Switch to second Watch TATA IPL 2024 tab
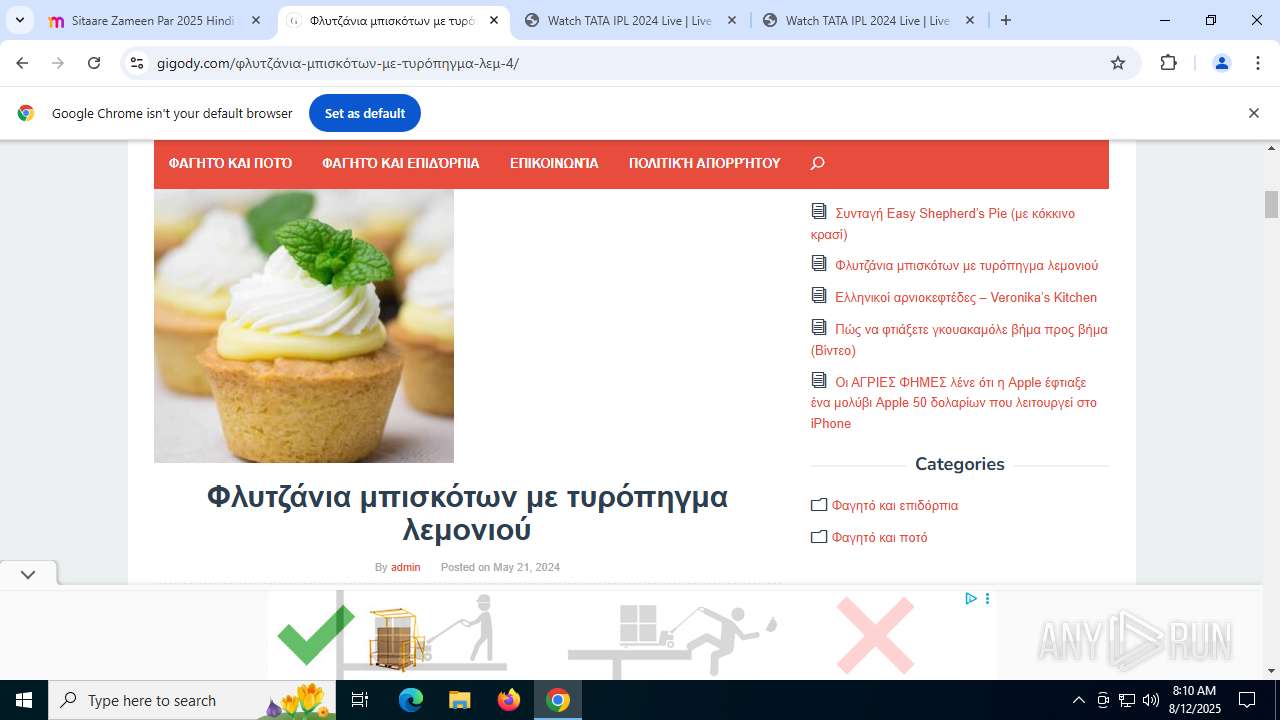This screenshot has width=1280, height=720. pyautogui.click(x=868, y=20)
